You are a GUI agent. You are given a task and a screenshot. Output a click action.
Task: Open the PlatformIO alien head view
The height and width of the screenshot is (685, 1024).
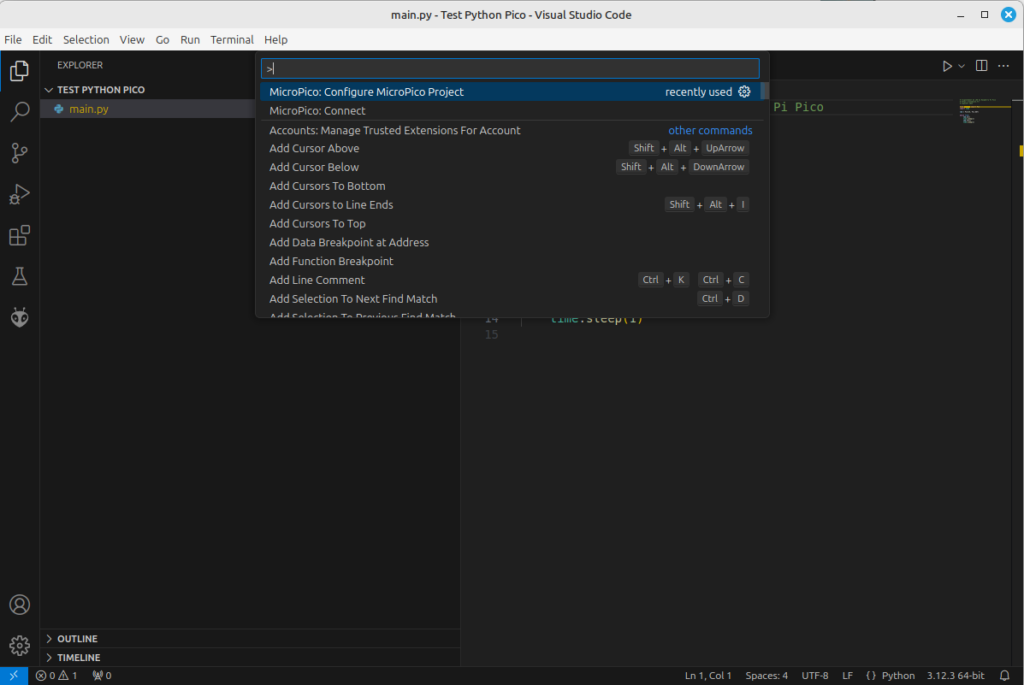click(20, 317)
